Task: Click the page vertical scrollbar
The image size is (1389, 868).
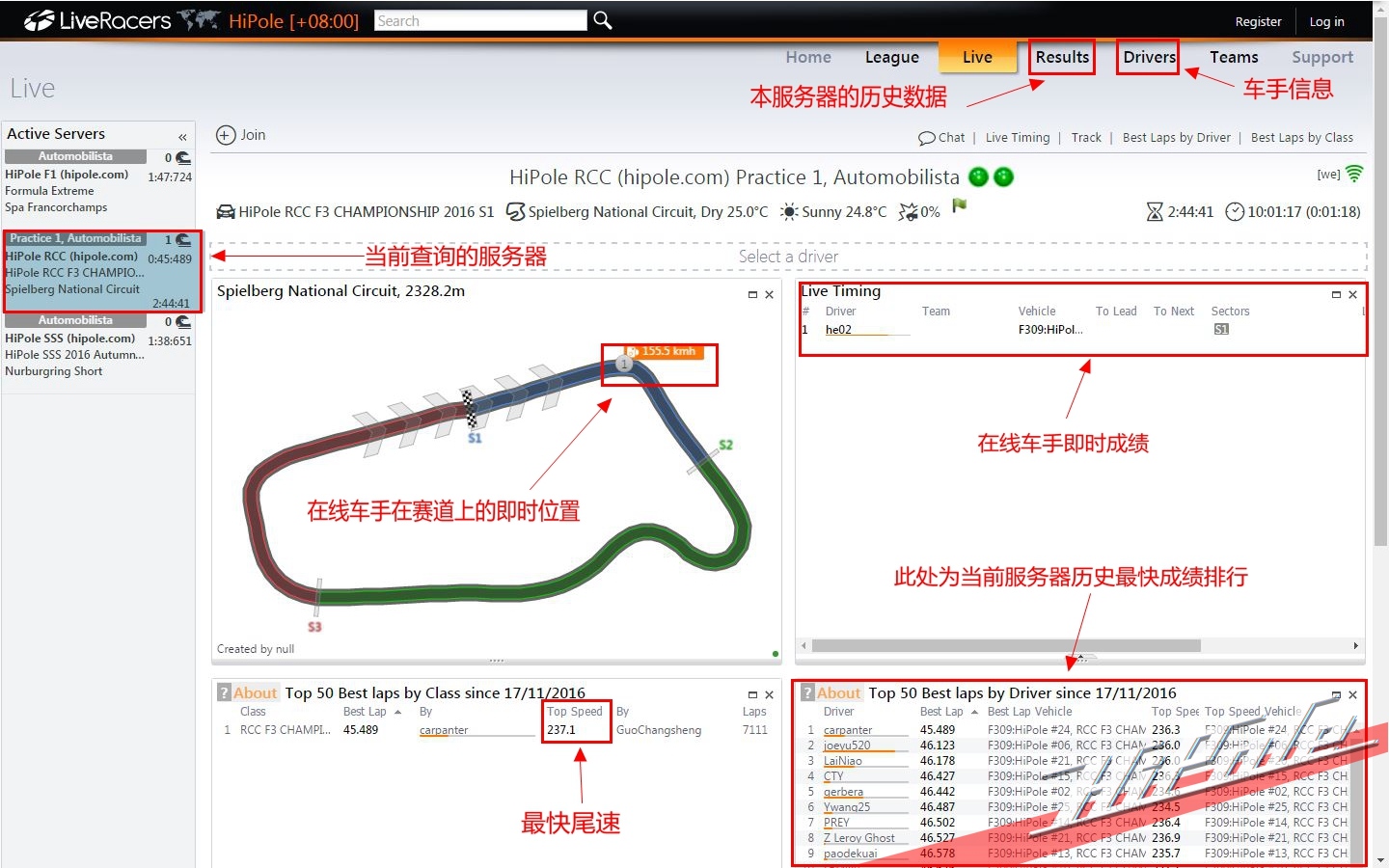Action: point(1380,280)
